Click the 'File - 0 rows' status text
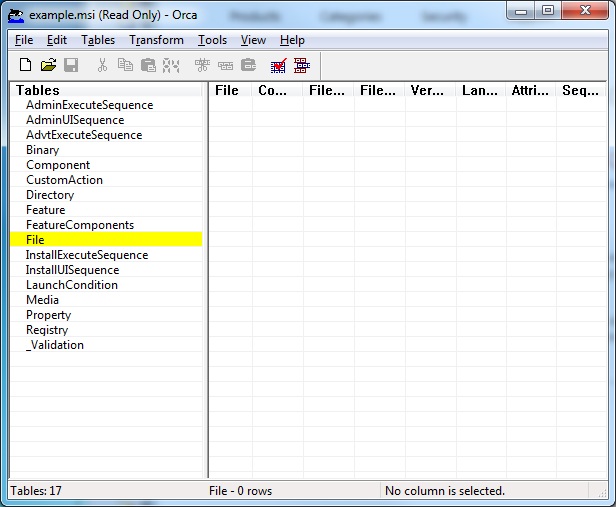The width and height of the screenshot is (616, 507). (x=240, y=491)
